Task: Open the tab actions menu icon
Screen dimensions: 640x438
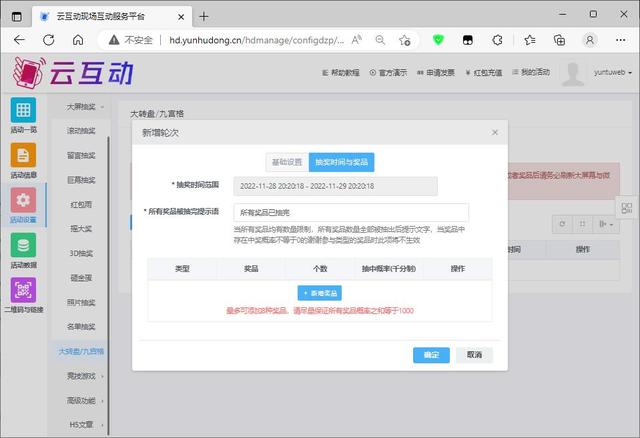Action: click(x=17, y=17)
